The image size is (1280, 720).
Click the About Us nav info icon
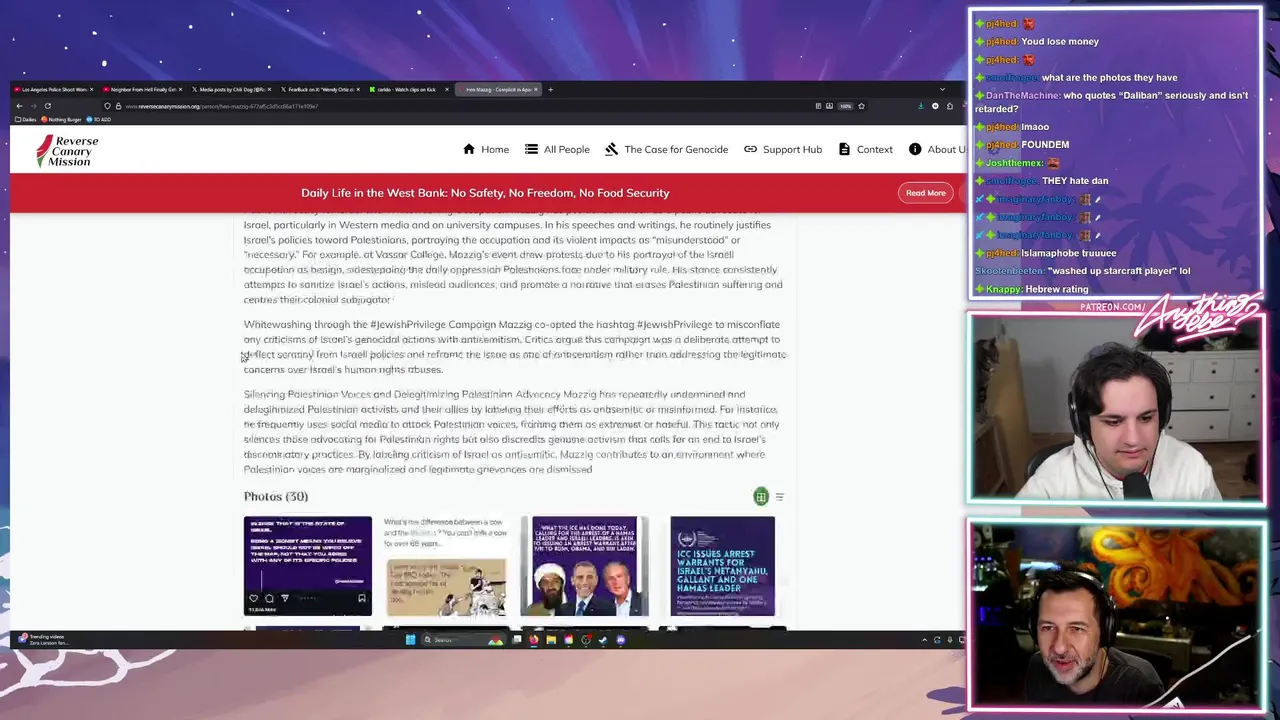(915, 149)
